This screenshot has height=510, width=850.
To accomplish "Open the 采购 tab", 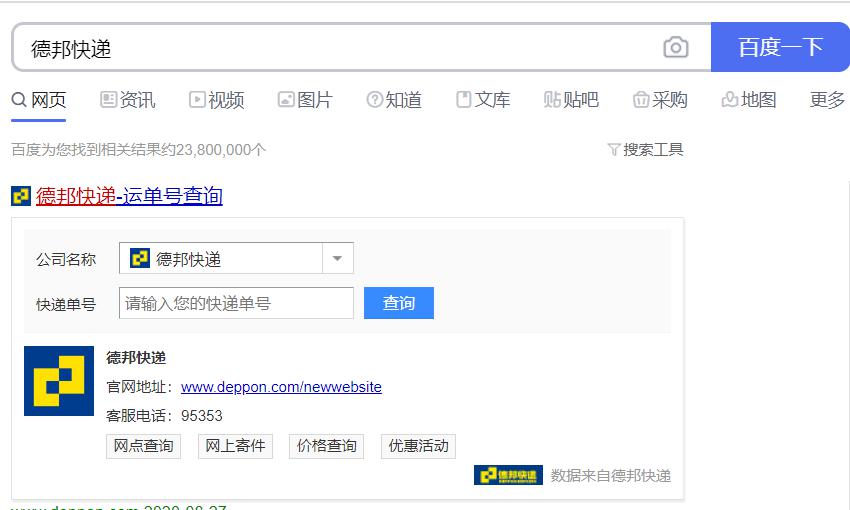I will (660, 100).
